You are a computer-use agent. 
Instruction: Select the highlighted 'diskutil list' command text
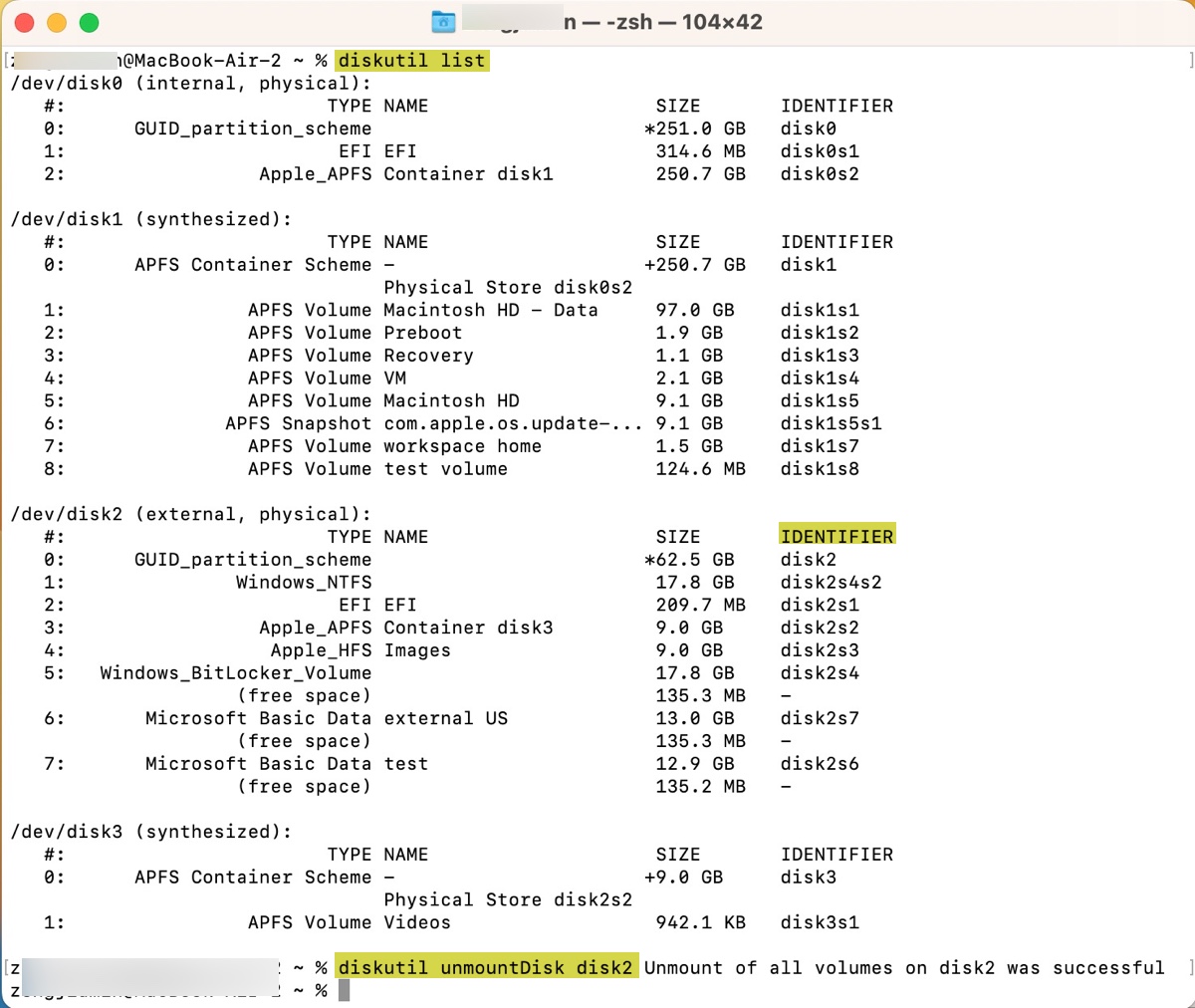pyautogui.click(x=410, y=60)
